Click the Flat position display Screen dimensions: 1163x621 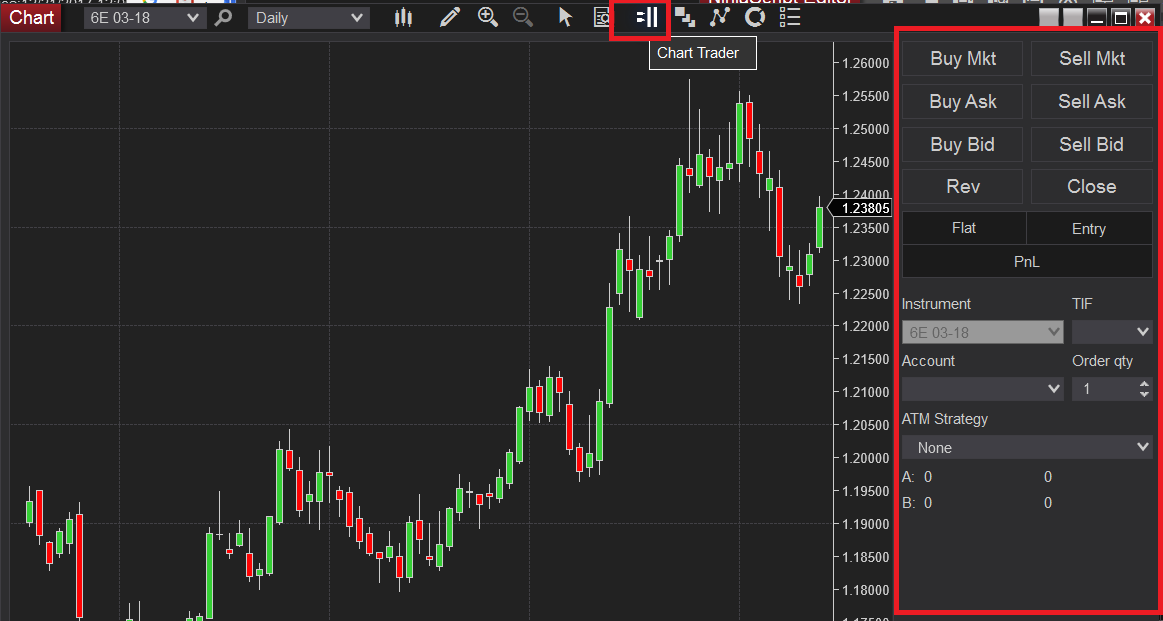964,228
